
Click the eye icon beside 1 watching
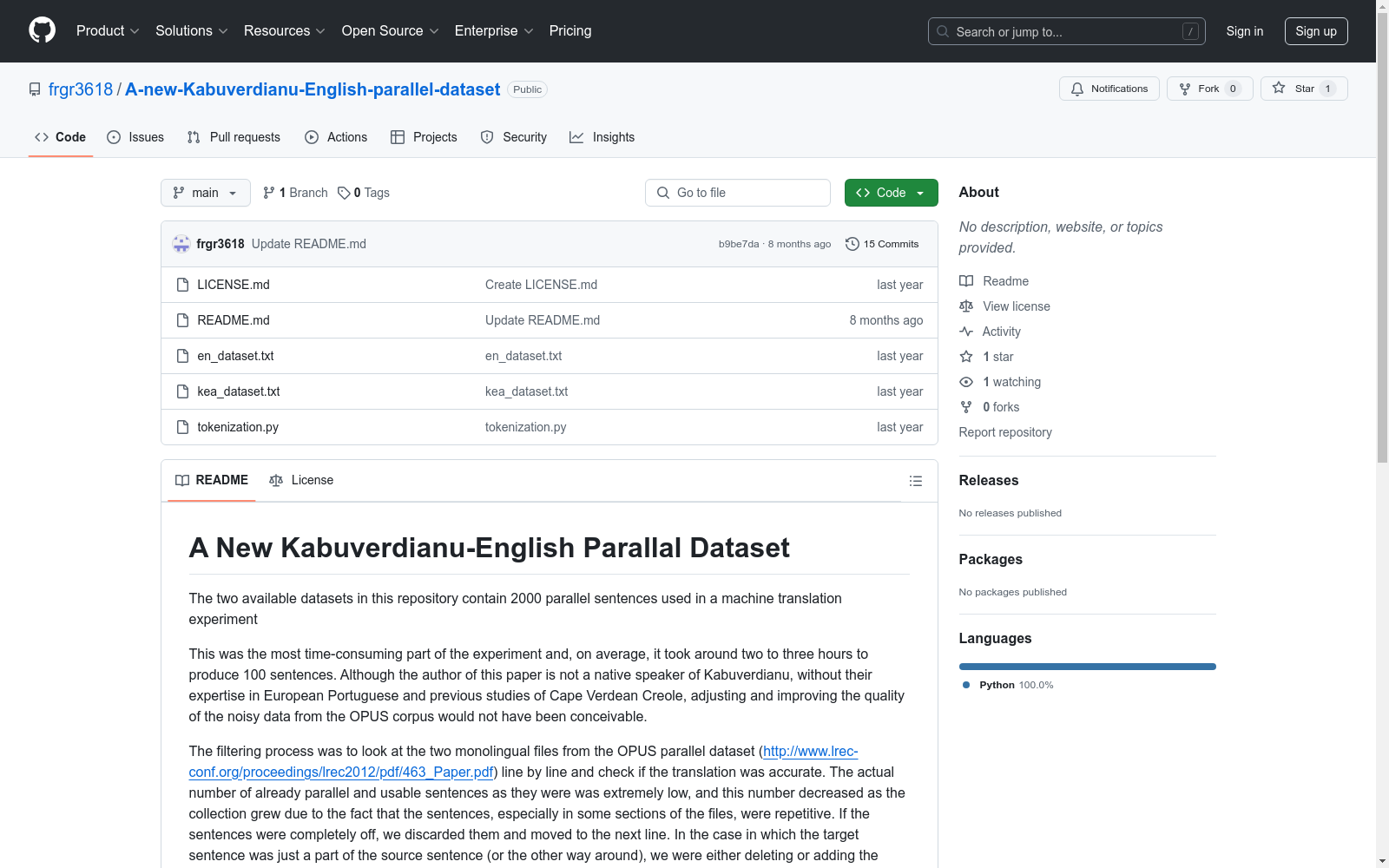[966, 382]
